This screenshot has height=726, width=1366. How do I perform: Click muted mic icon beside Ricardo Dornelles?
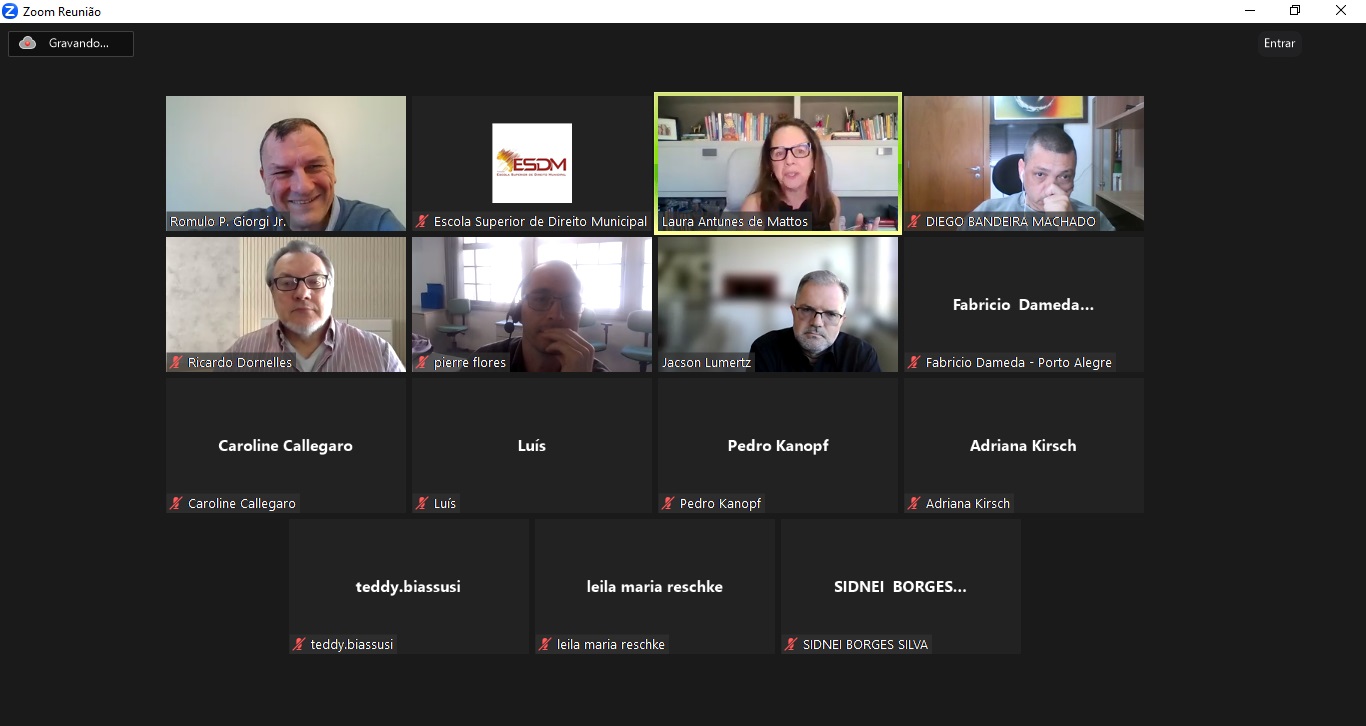176,362
